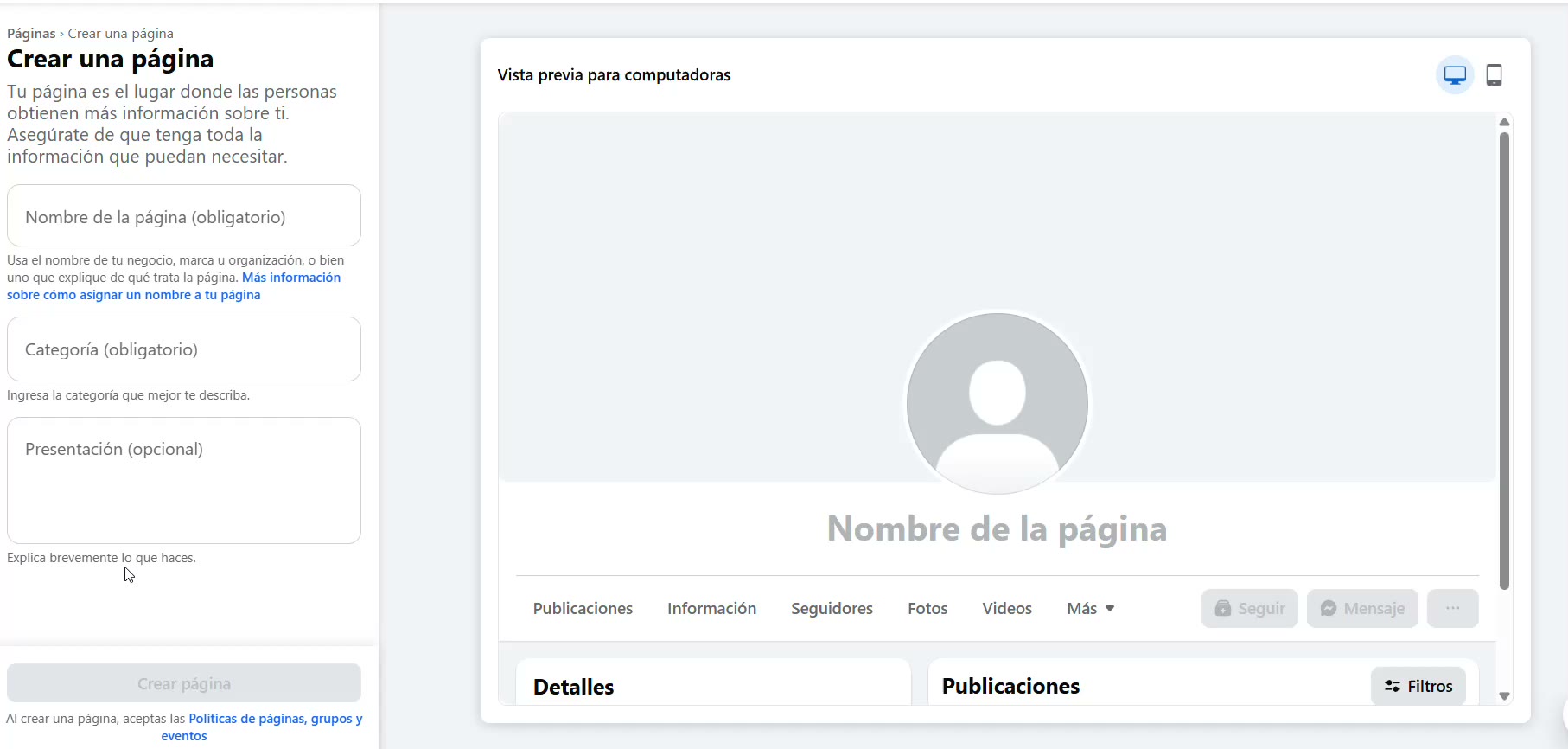Click the preview scrollbar down arrow
Viewport: 1568px width, 749px height.
tap(1504, 695)
